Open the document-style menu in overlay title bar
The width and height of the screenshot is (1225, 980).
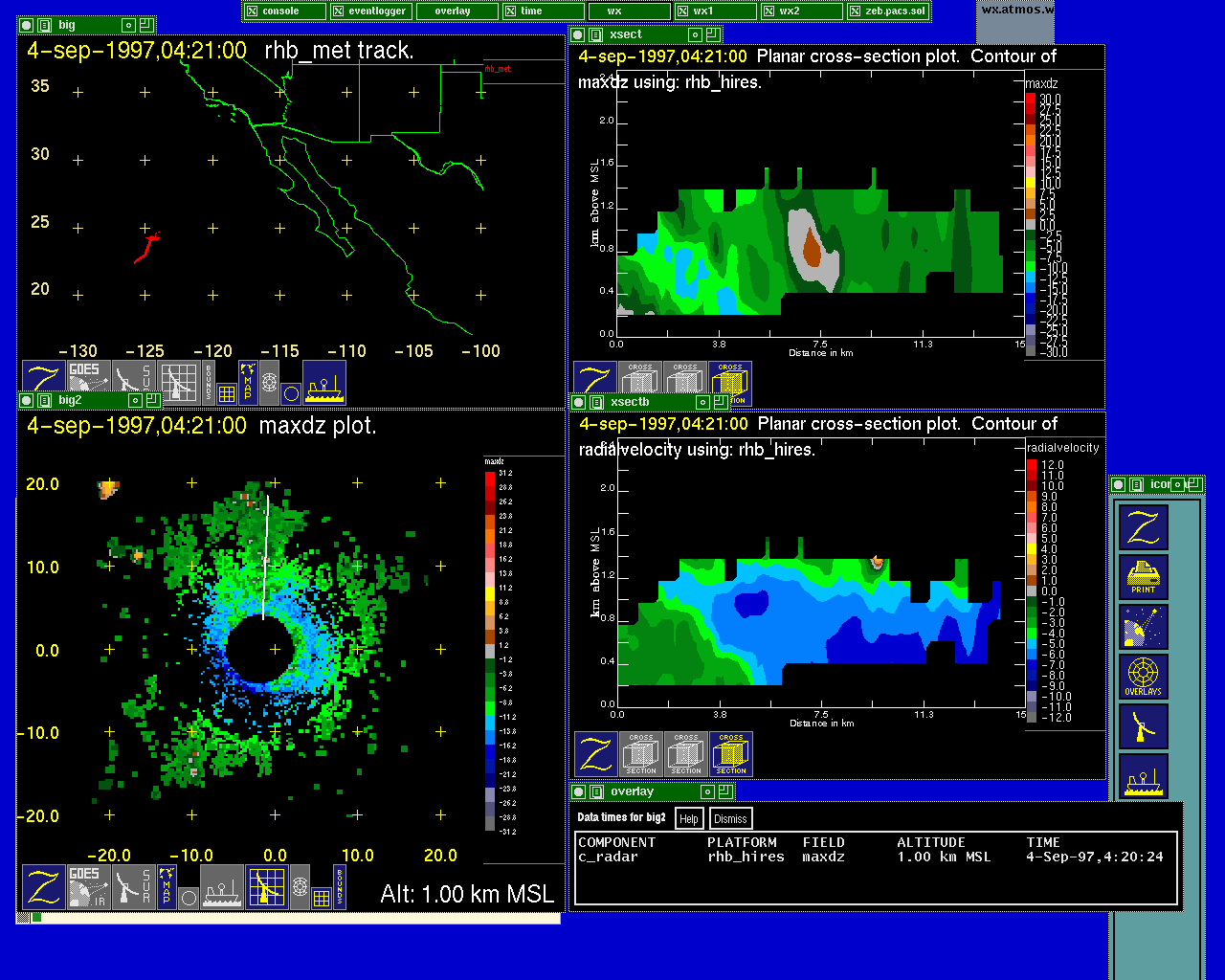point(595,791)
